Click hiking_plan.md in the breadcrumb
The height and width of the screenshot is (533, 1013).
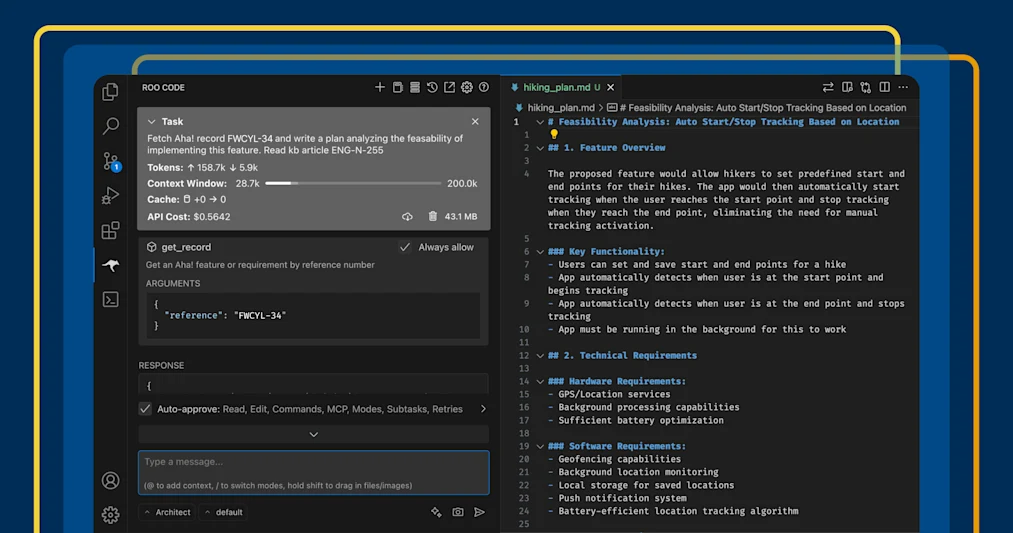pos(560,108)
